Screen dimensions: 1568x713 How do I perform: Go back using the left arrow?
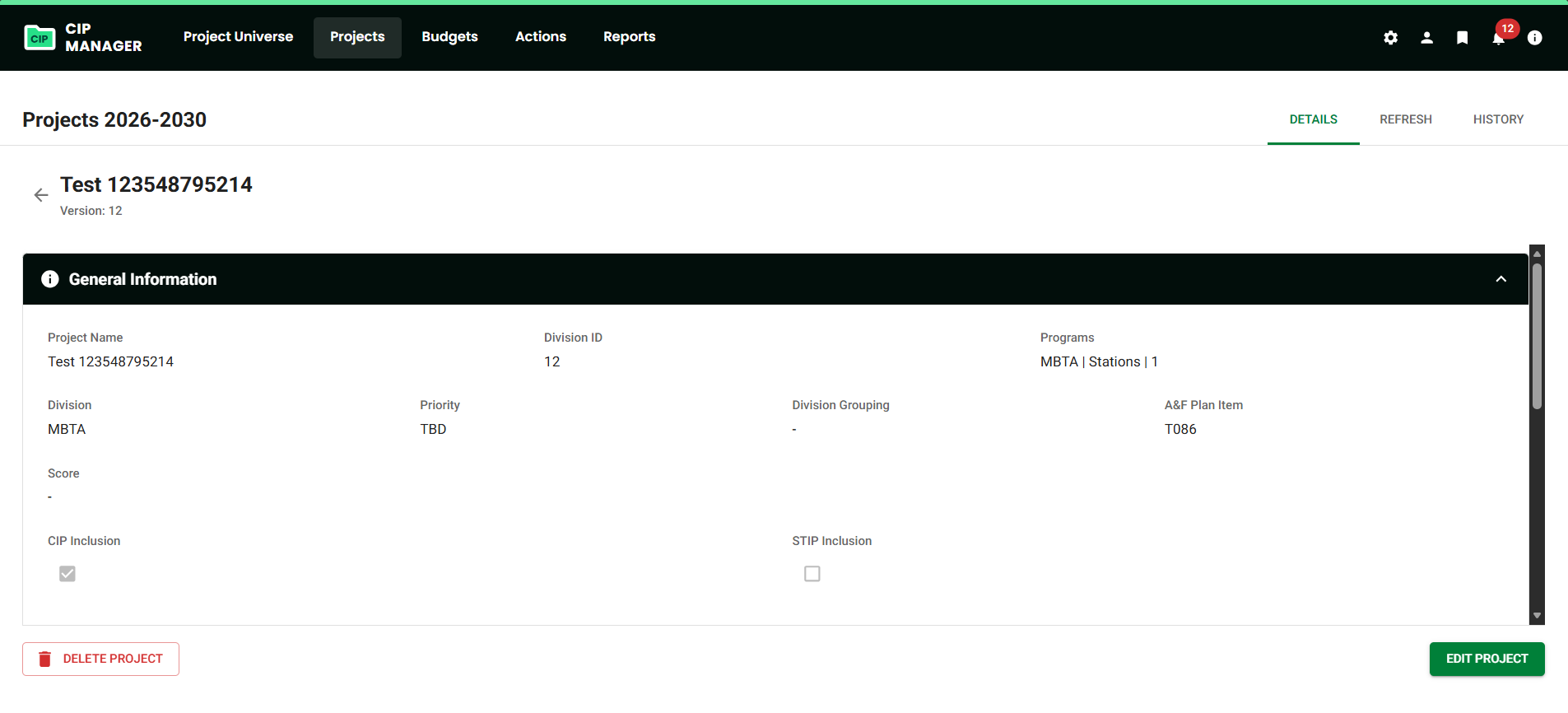[41, 195]
